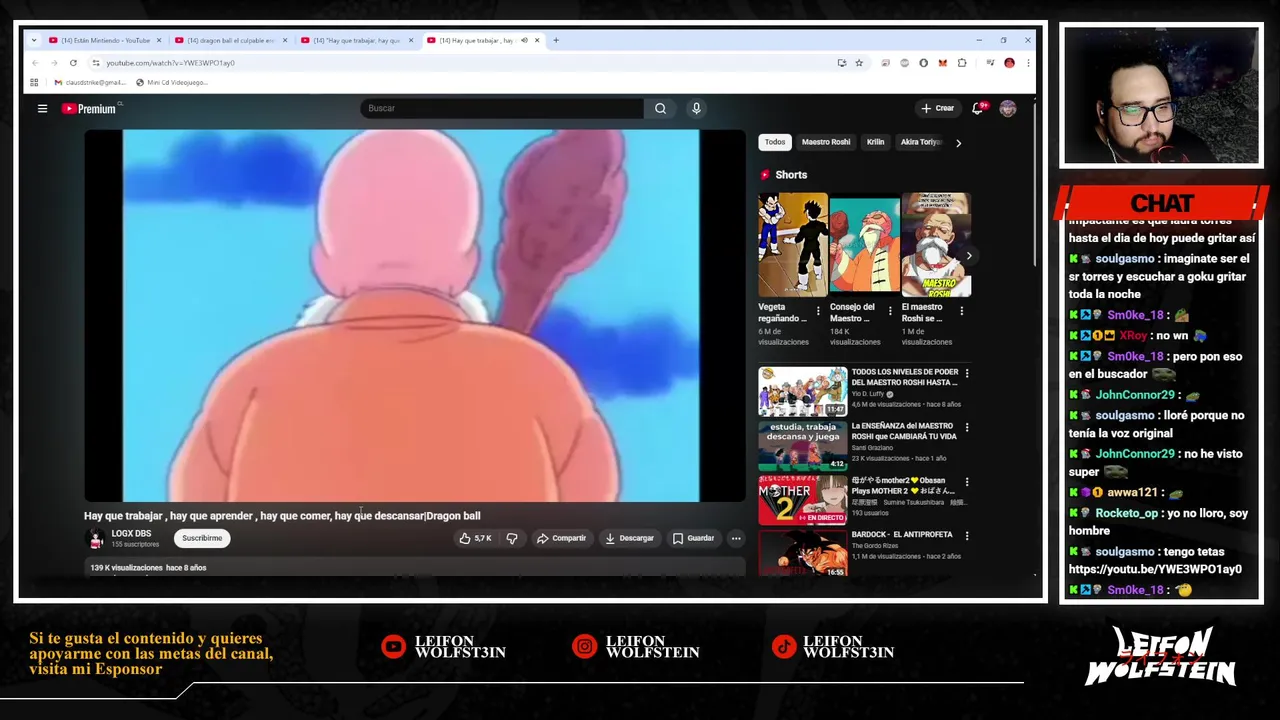Viewport: 1280px width, 720px height.
Task: Show next Shorts with arrow button
Action: [x=968, y=256]
